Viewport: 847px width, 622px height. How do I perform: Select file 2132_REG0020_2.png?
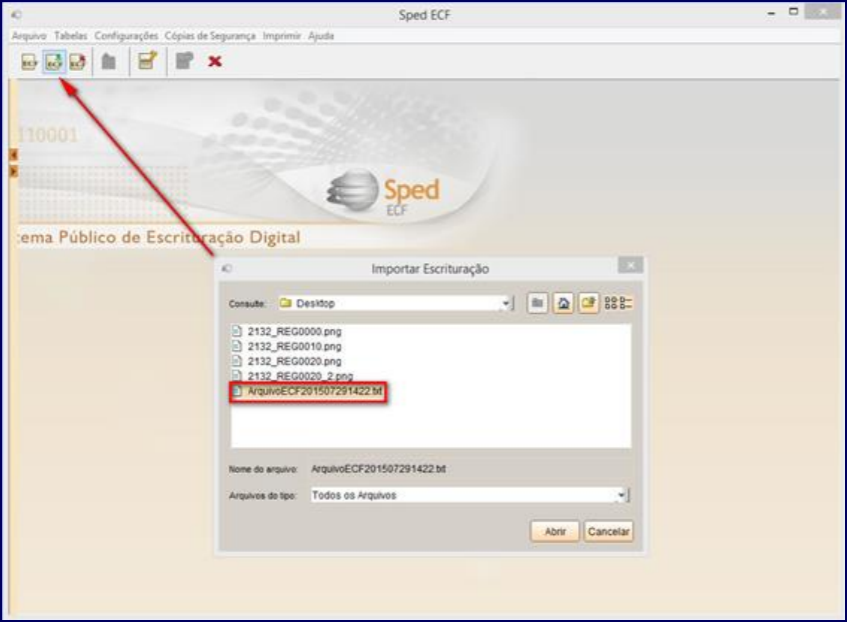300,376
